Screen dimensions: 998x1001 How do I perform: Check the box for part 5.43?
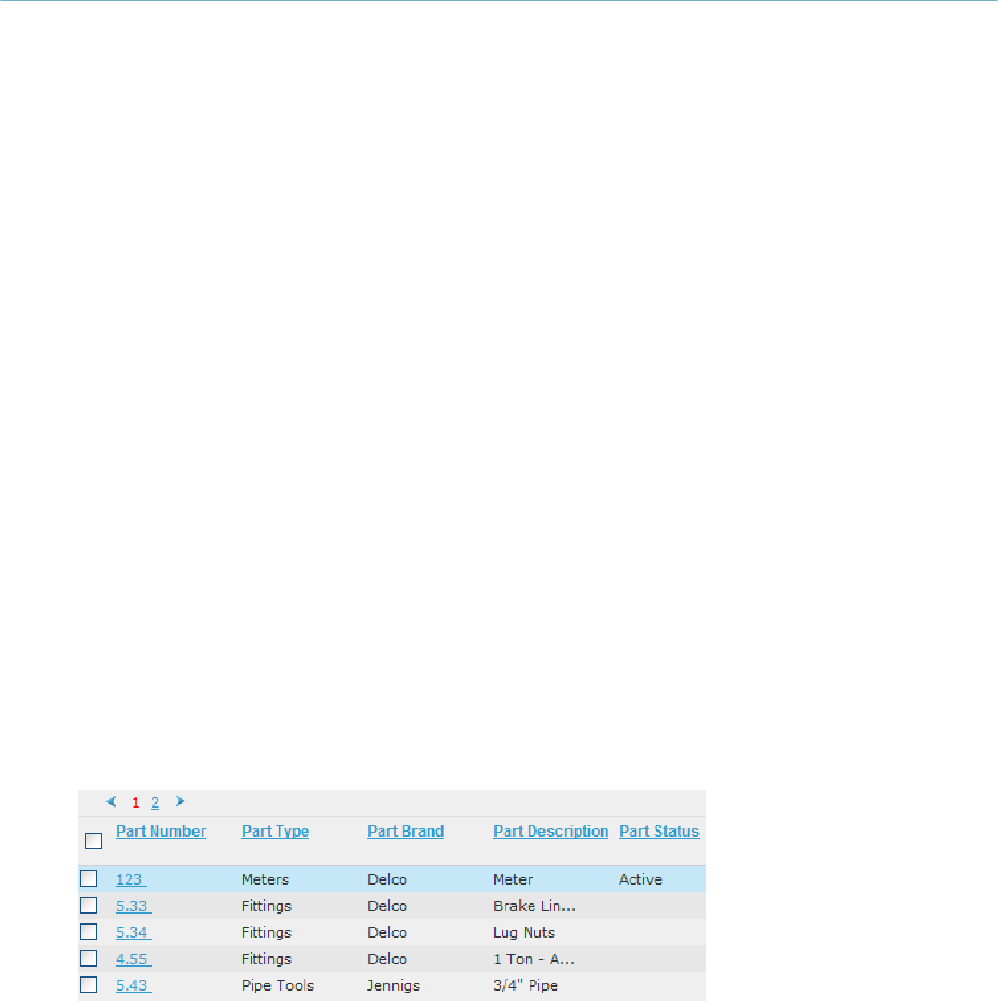point(89,985)
